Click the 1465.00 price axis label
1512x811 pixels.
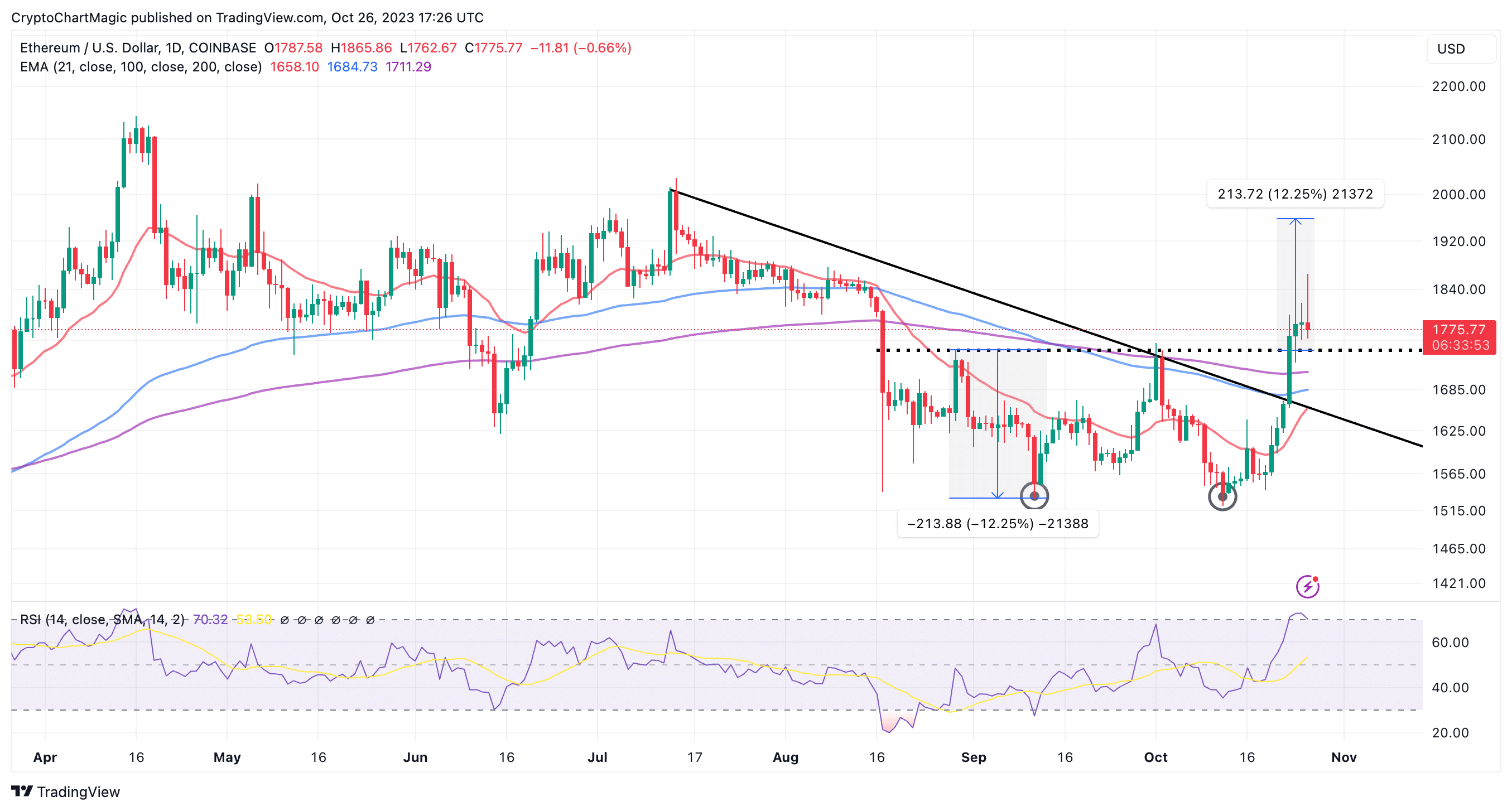(1458, 549)
